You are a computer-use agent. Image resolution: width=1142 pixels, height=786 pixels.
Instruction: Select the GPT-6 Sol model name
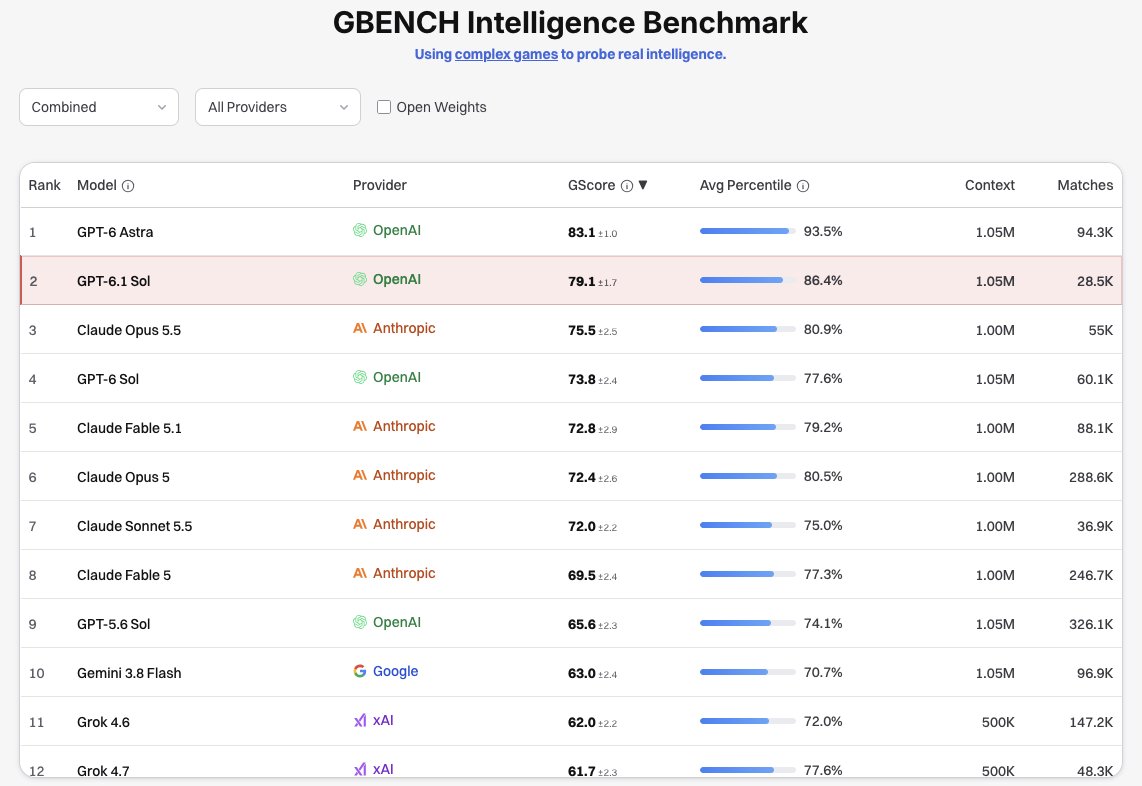(x=108, y=379)
